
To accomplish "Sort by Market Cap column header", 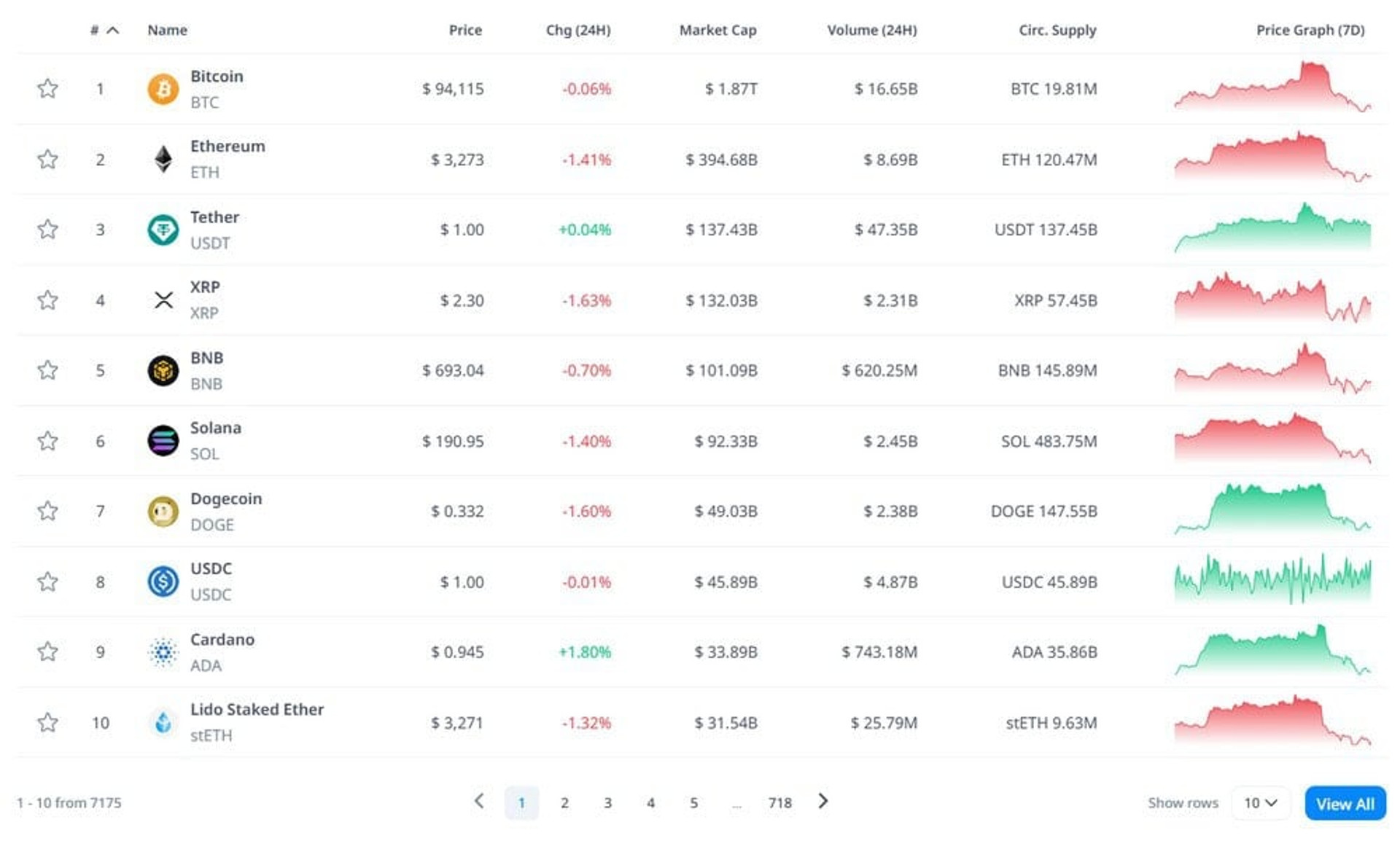I will coord(717,30).
